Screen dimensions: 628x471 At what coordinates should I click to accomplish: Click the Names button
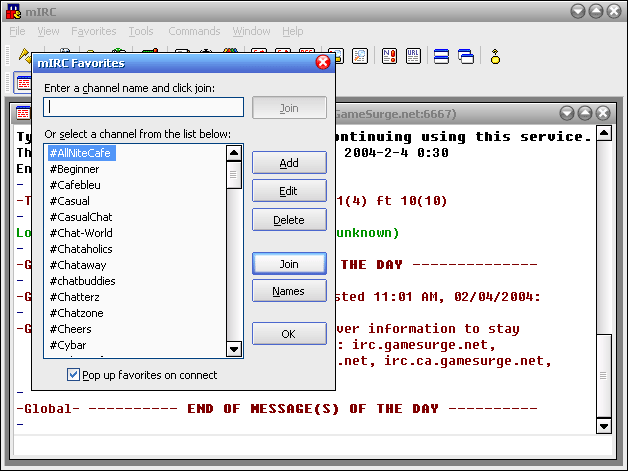click(289, 291)
